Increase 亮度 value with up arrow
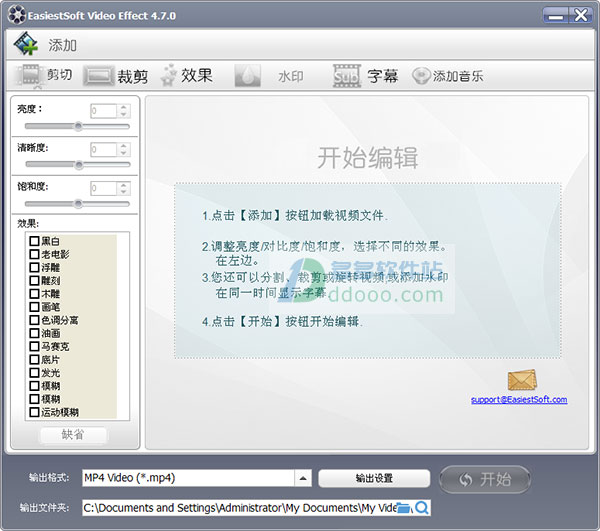Viewport: 600px width, 531px height. [x=123, y=108]
